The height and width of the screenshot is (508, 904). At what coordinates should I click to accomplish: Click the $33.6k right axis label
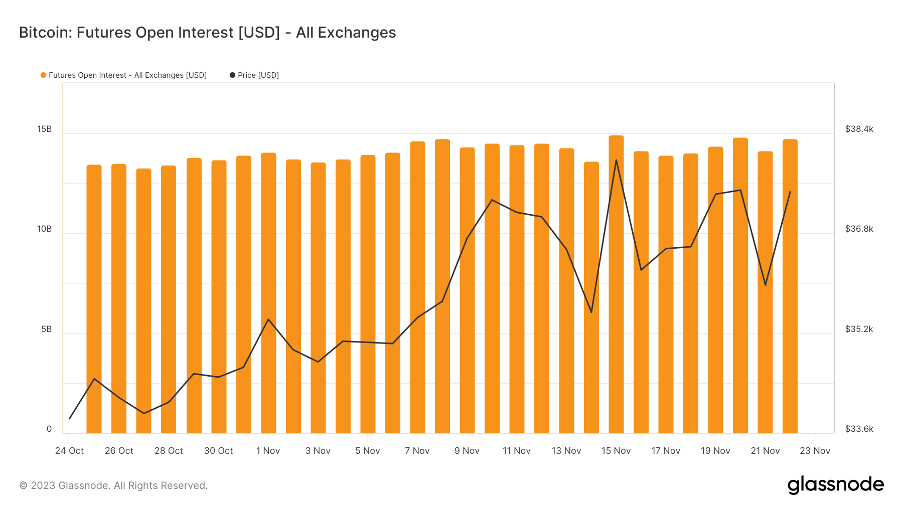(x=859, y=429)
